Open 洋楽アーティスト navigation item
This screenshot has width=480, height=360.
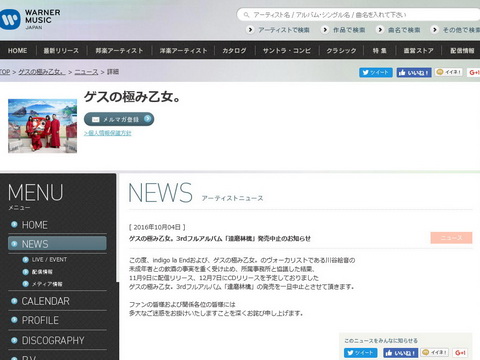click(183, 51)
